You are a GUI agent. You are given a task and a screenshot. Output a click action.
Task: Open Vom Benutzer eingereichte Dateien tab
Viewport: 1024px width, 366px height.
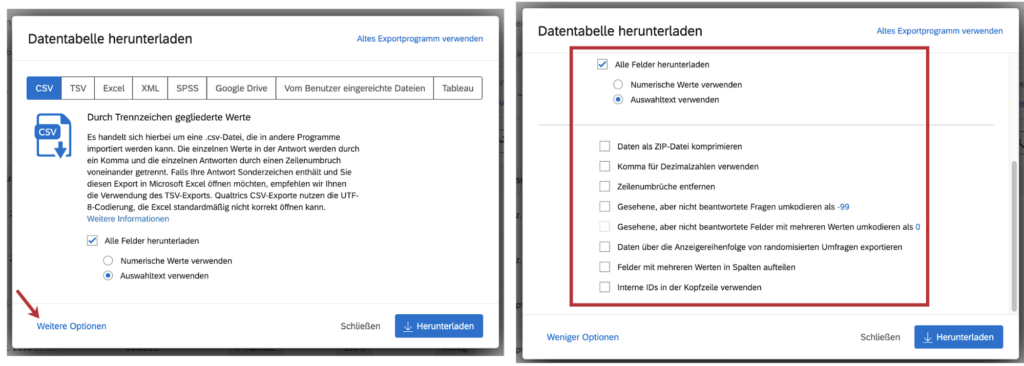pos(355,88)
